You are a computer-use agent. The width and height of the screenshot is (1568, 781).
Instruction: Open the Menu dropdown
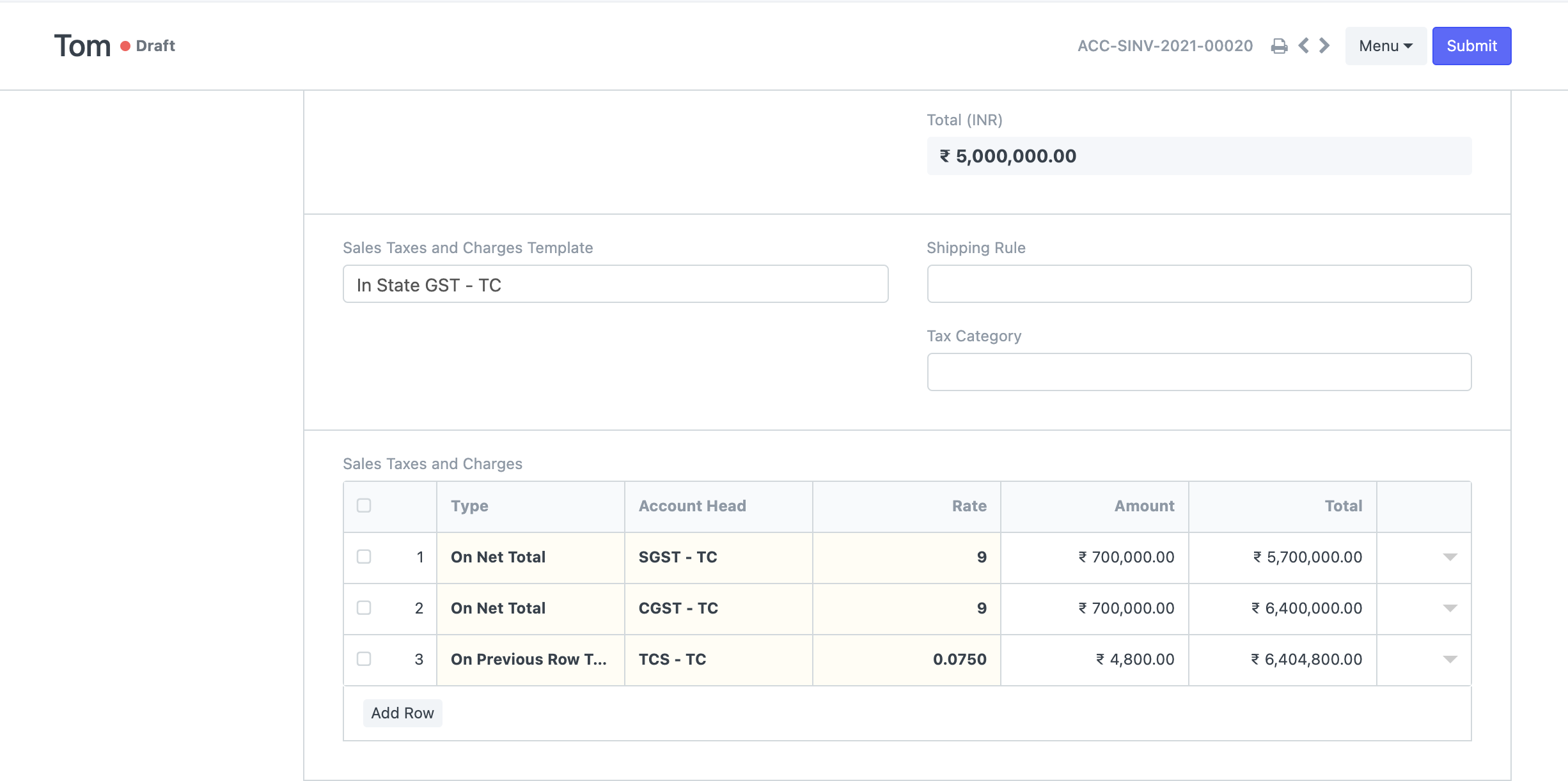pos(1386,46)
